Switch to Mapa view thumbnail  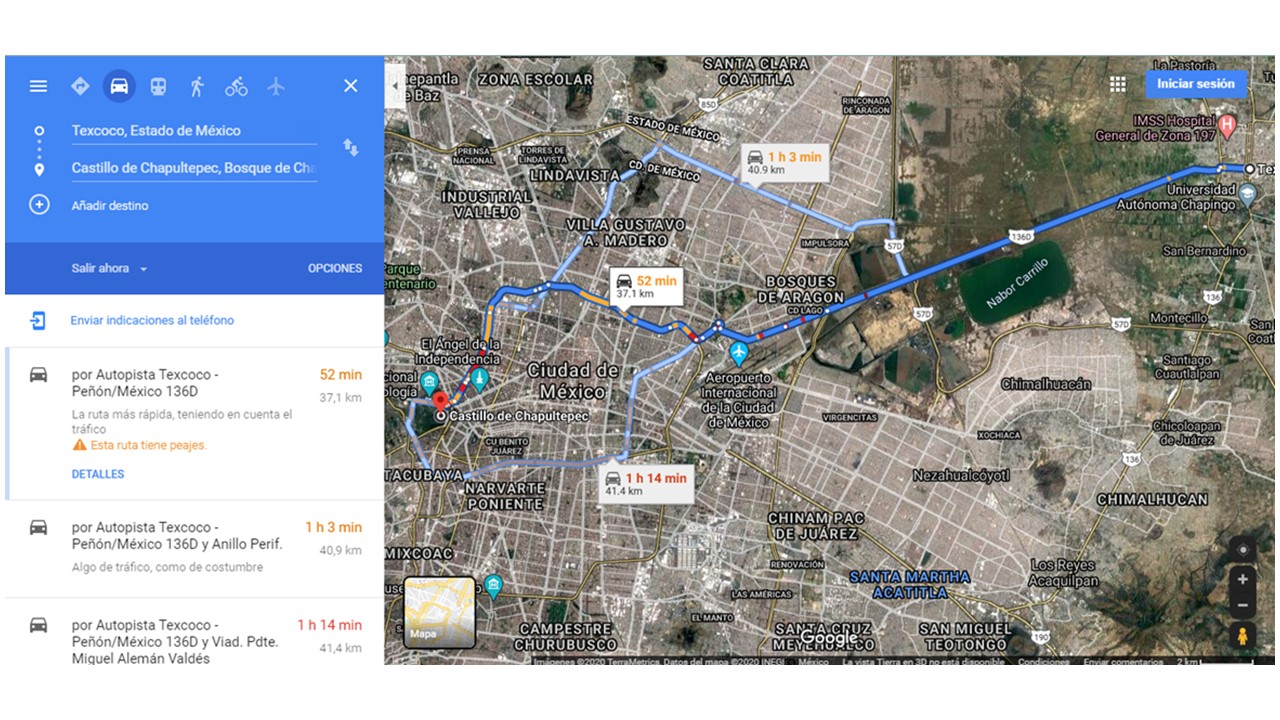(x=440, y=613)
